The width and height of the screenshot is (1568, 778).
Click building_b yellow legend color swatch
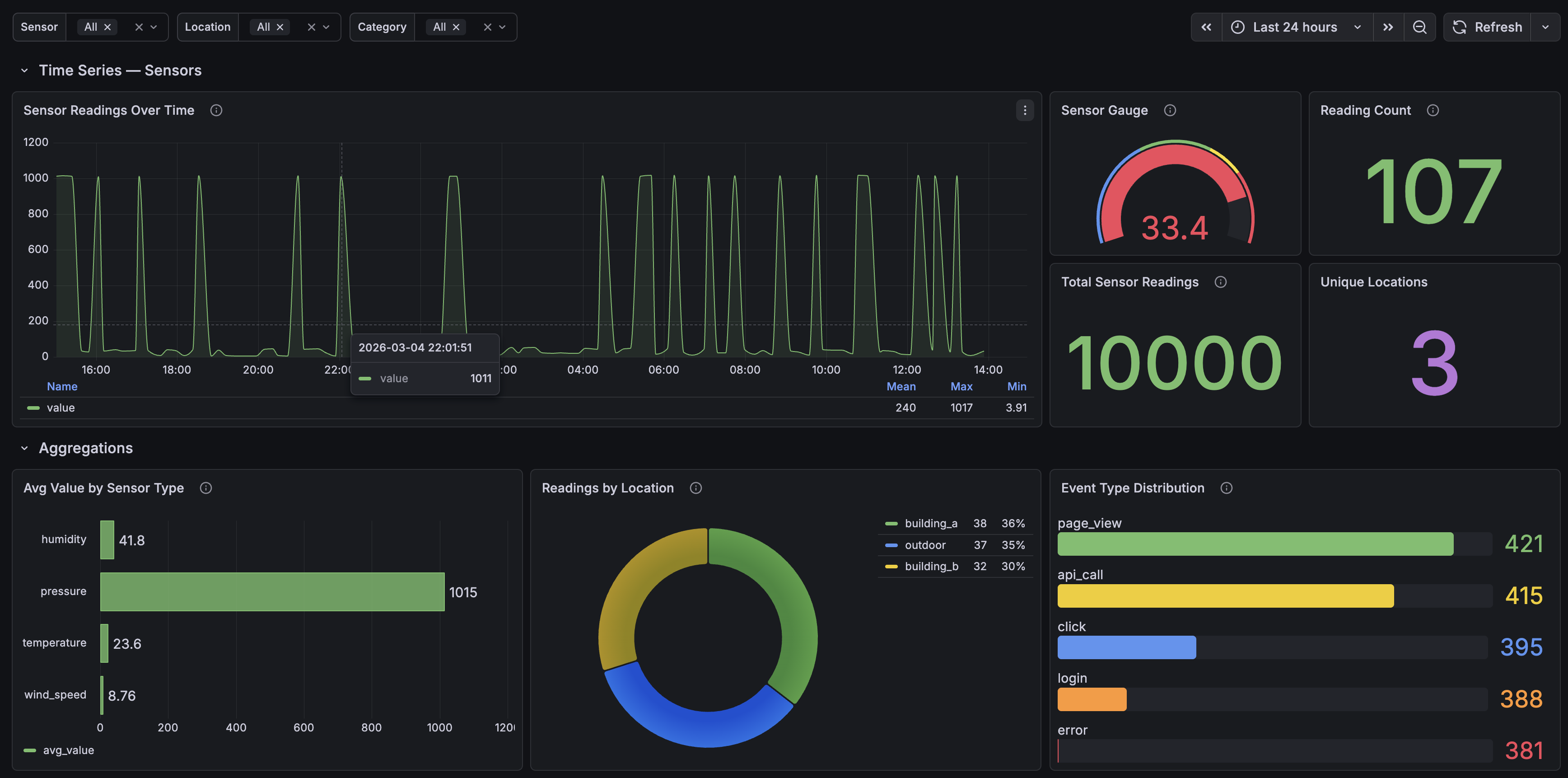tap(891, 566)
